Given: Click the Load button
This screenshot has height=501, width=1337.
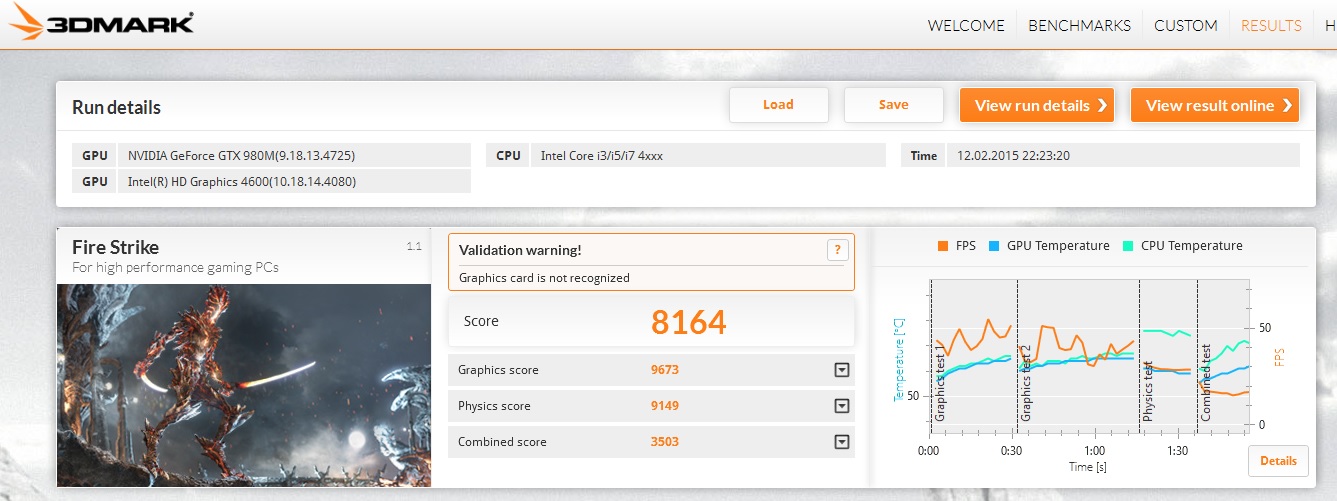Looking at the screenshot, I should (778, 105).
